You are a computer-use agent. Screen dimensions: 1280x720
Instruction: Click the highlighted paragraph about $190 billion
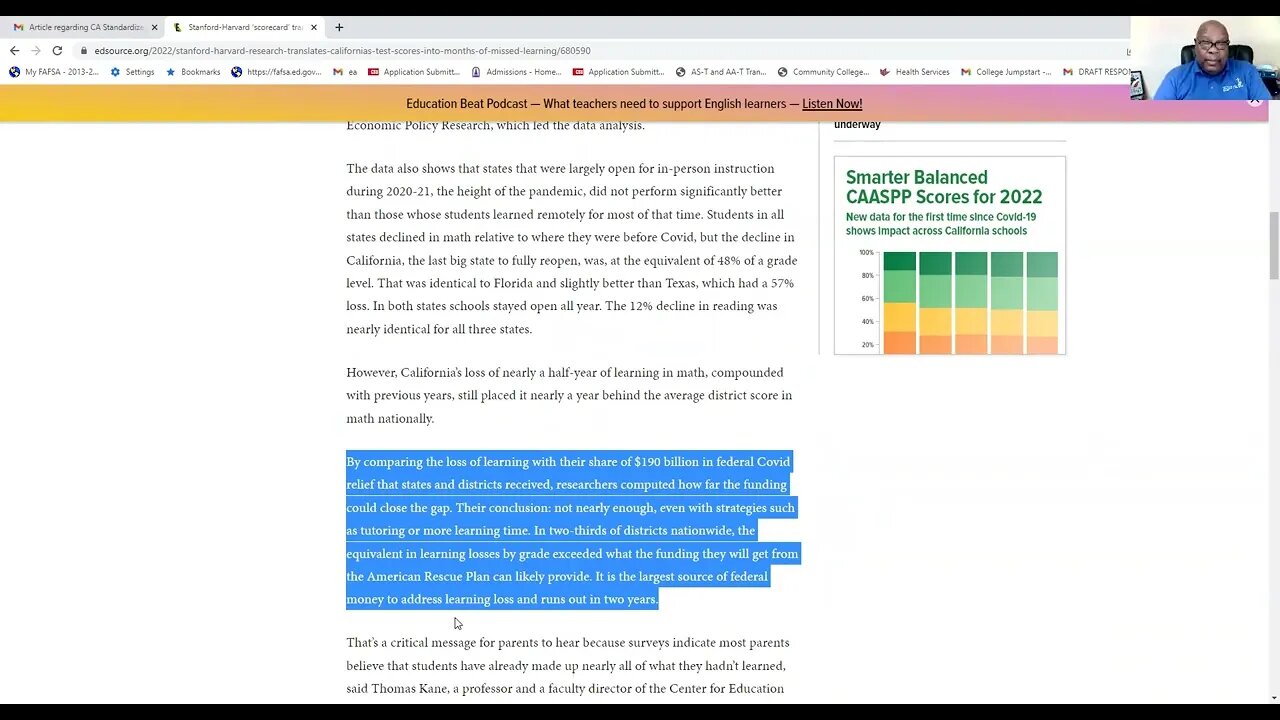coord(573,530)
